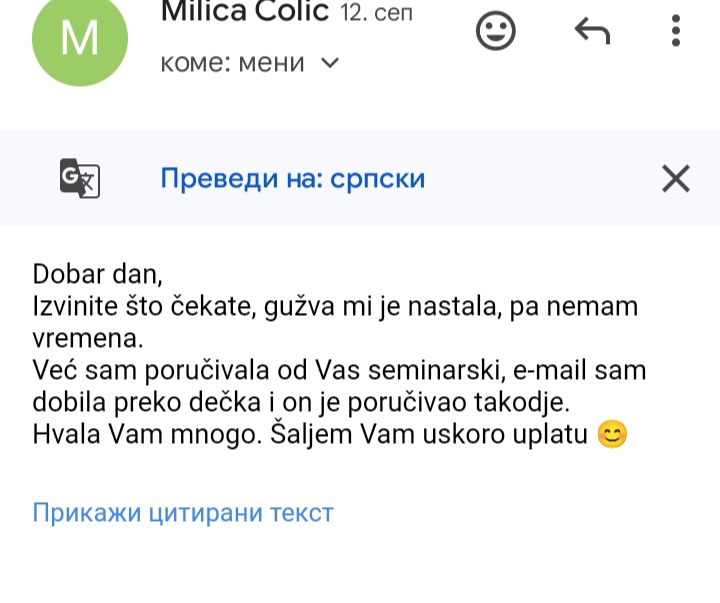Dismiss the translation banner with X
This screenshot has height=603, width=720.
click(x=676, y=179)
